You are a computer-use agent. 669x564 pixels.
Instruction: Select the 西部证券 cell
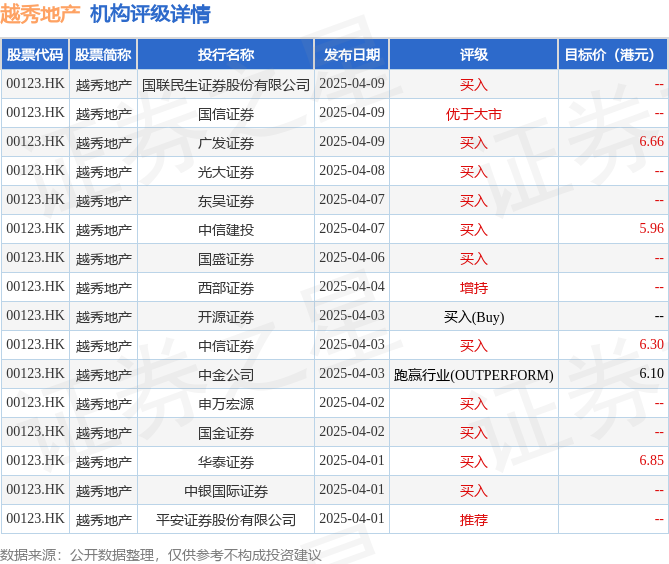click(x=226, y=288)
